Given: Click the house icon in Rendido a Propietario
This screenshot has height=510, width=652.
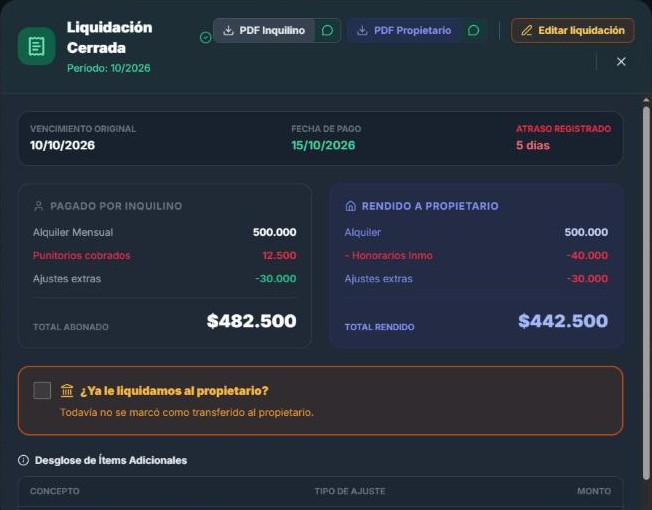Looking at the screenshot, I should [x=351, y=206].
